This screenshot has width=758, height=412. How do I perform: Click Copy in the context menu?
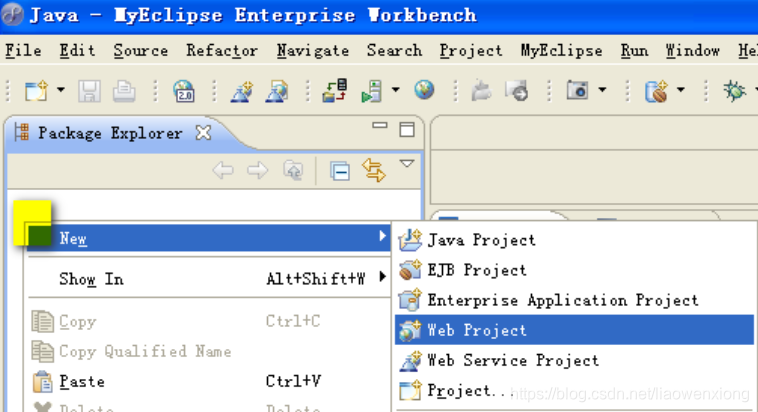point(209,322)
